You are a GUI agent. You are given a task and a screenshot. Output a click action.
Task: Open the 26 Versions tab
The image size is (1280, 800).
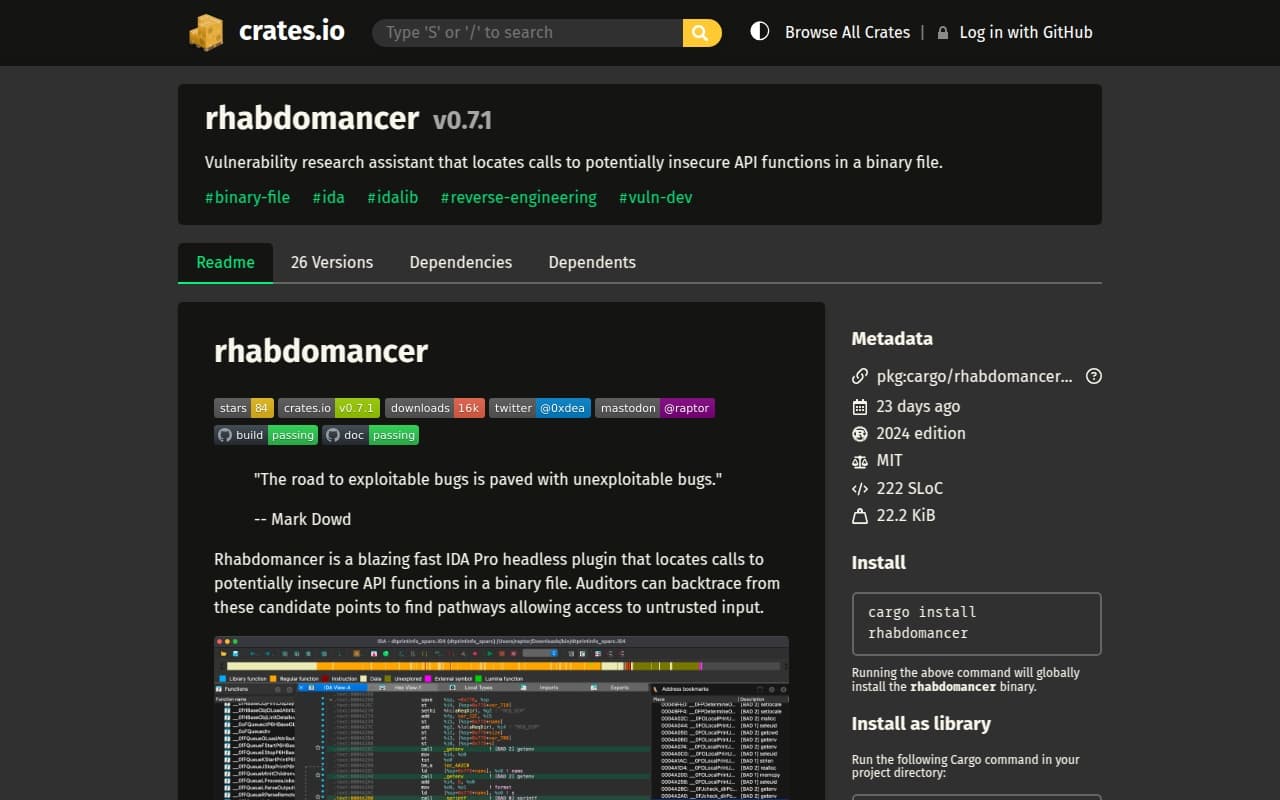[331, 262]
